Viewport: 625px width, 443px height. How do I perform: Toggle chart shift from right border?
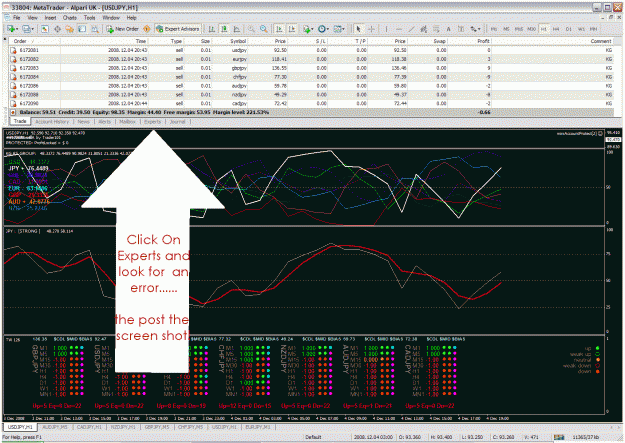(292, 29)
